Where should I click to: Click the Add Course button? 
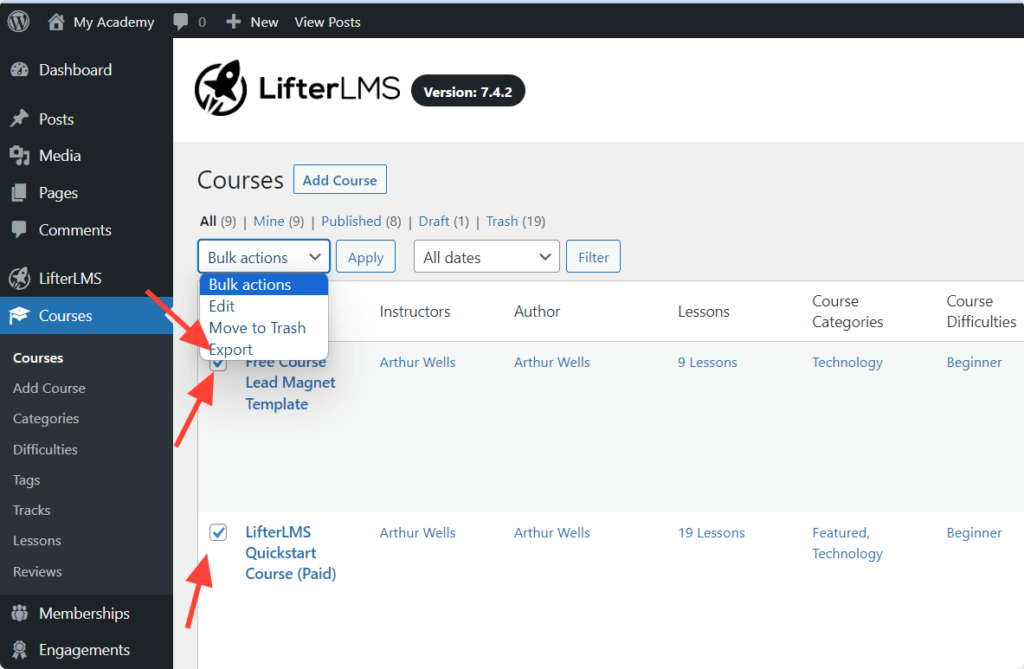(x=339, y=180)
